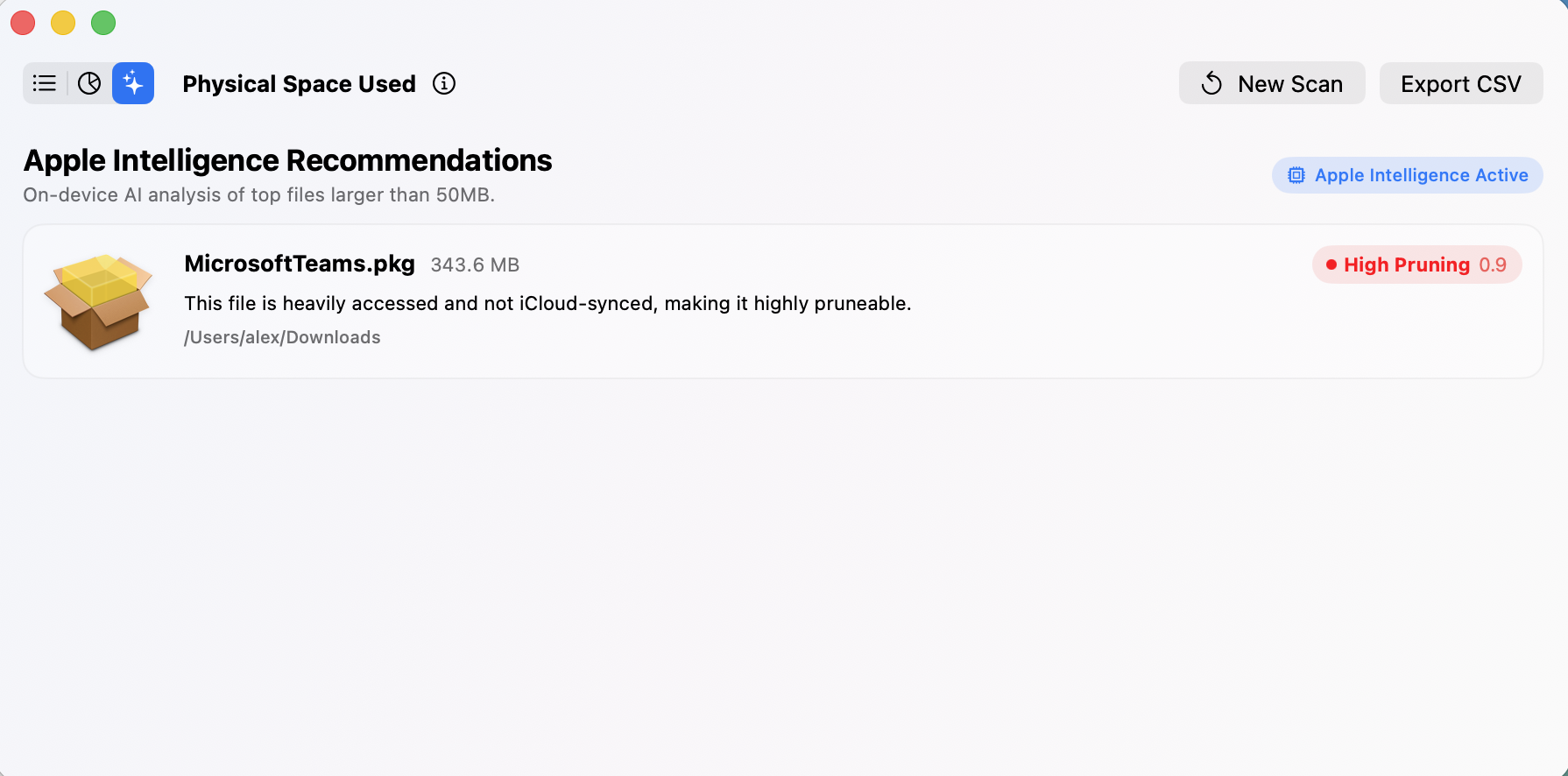1568x776 pixels.
Task: Click the Physical Space Used title
Action: click(x=299, y=84)
